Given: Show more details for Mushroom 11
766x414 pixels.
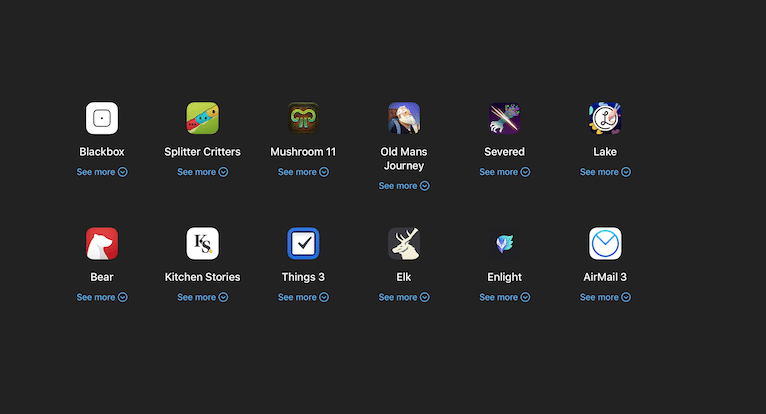Looking at the screenshot, I should [303, 172].
